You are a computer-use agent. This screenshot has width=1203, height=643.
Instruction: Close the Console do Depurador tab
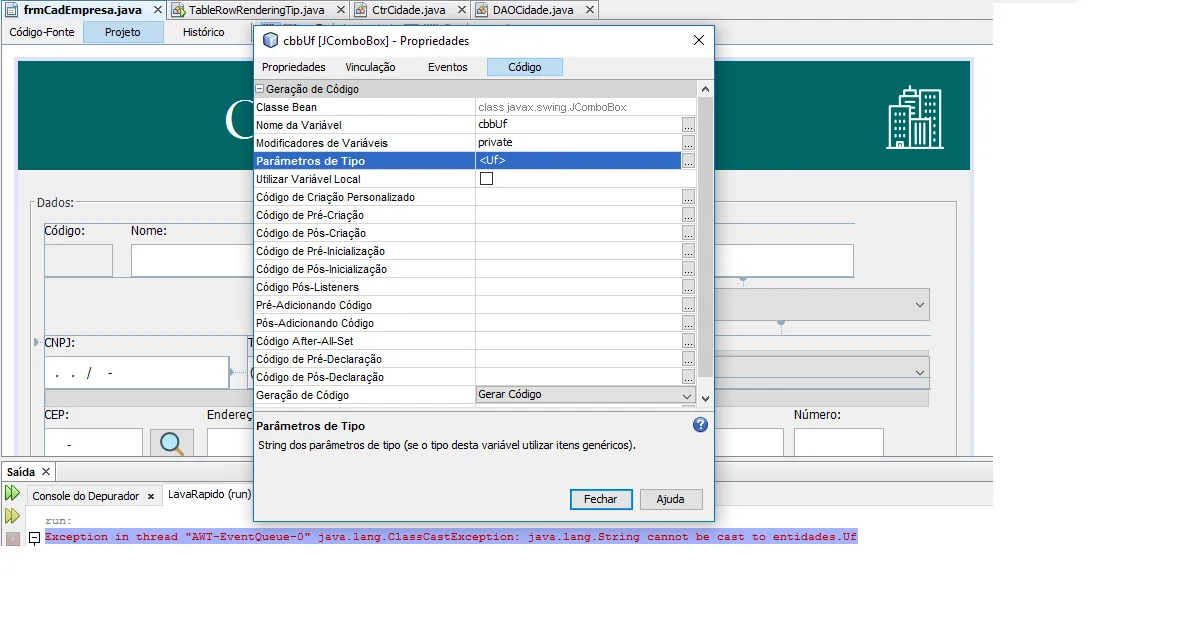click(153, 496)
